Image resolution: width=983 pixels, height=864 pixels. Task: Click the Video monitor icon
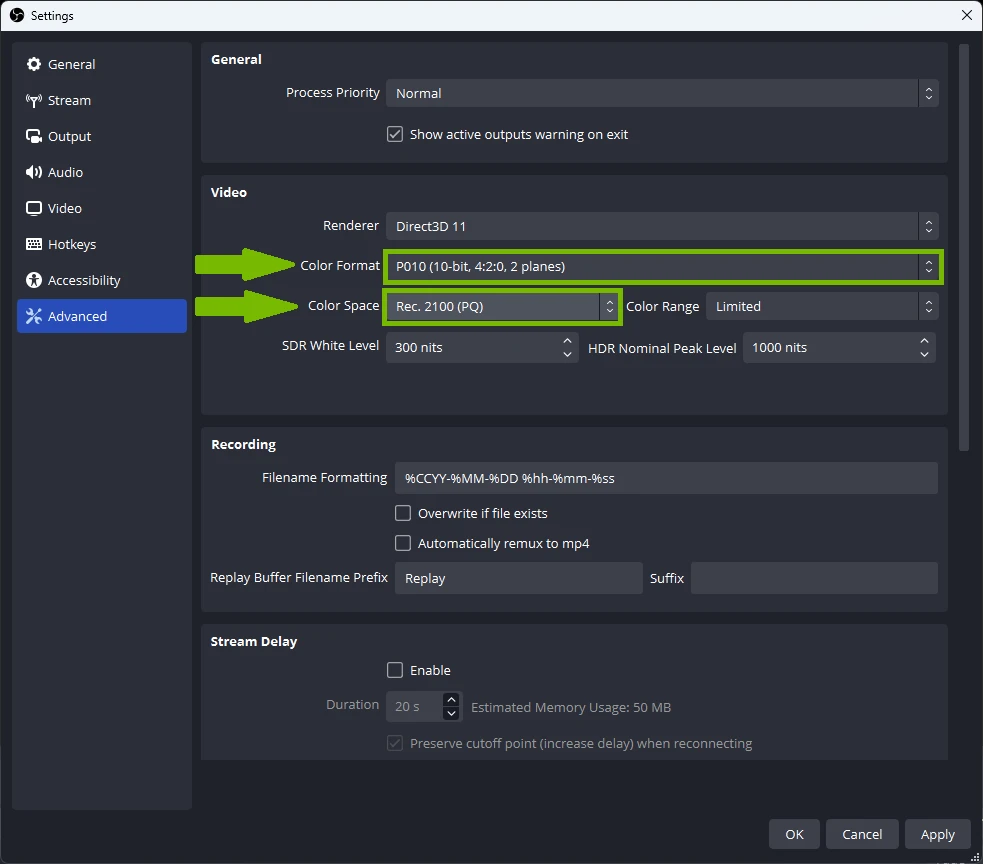pyautogui.click(x=34, y=208)
